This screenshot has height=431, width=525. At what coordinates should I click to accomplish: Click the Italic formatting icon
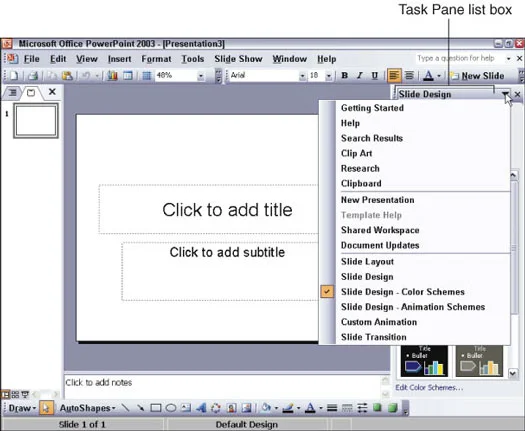point(359,76)
